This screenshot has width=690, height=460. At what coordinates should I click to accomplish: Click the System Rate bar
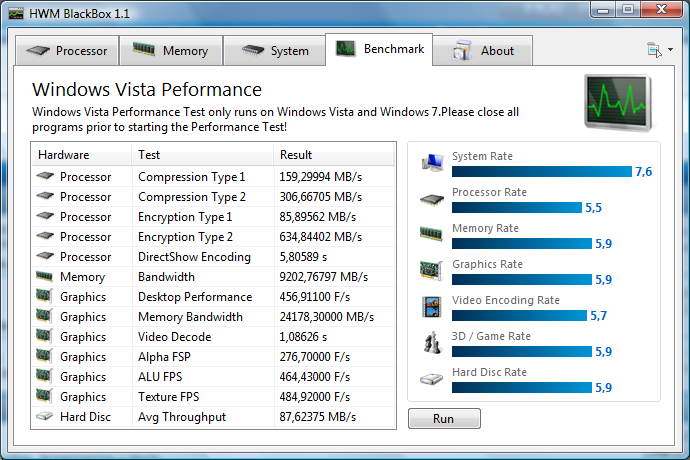pyautogui.click(x=542, y=172)
